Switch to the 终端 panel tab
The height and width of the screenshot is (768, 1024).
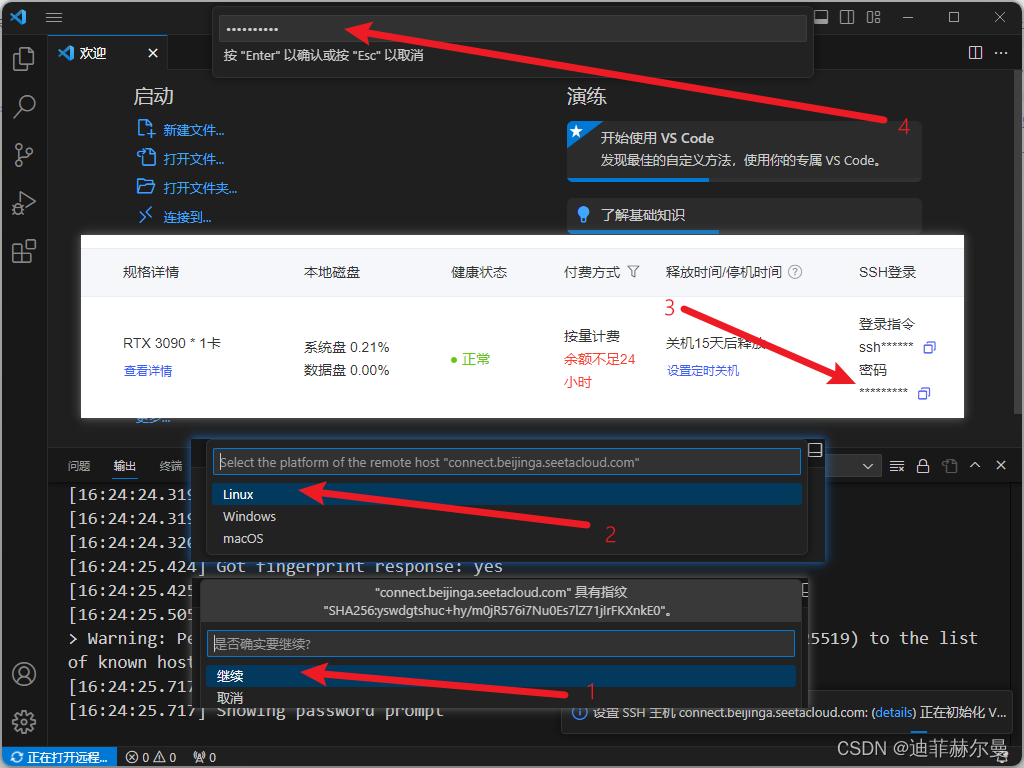(170, 466)
